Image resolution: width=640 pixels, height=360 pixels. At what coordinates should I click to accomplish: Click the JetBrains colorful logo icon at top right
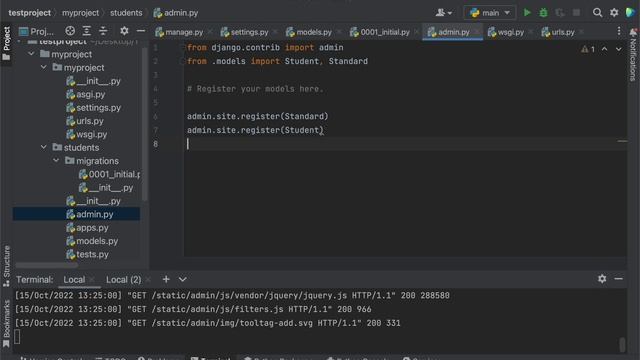click(x=631, y=13)
